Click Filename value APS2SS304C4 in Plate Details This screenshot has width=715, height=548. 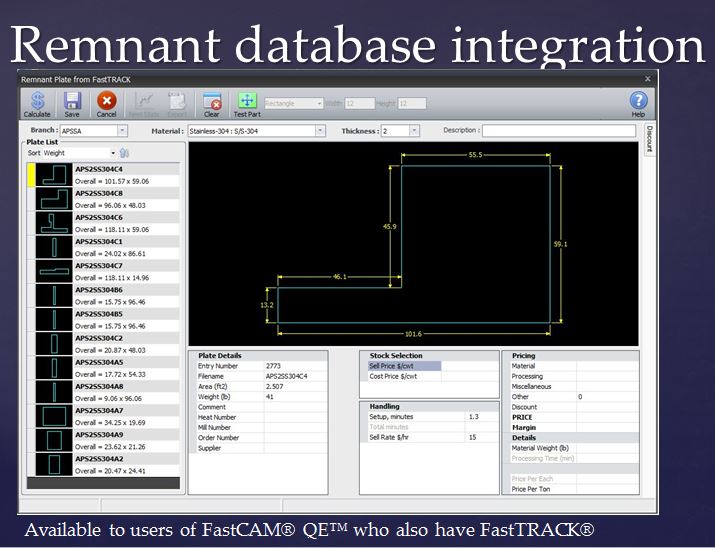click(x=287, y=376)
